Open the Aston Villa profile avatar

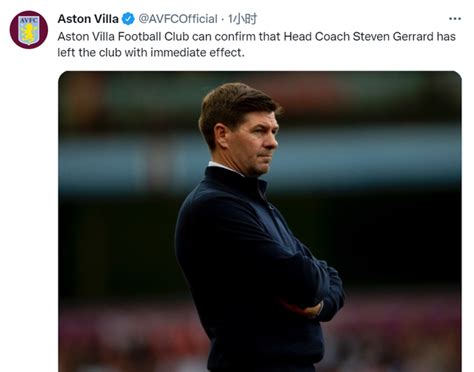(x=29, y=30)
